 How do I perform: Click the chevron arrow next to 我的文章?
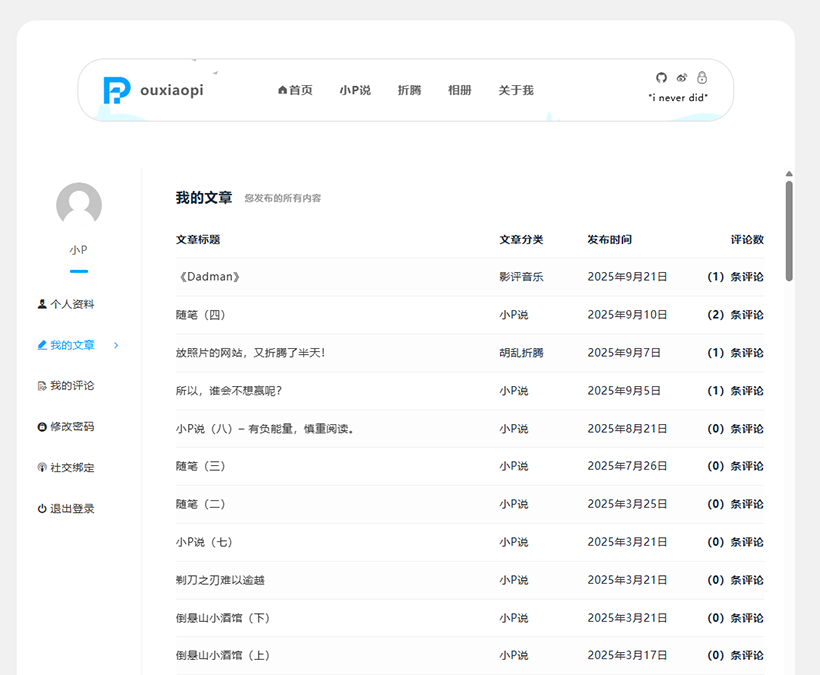(116, 345)
